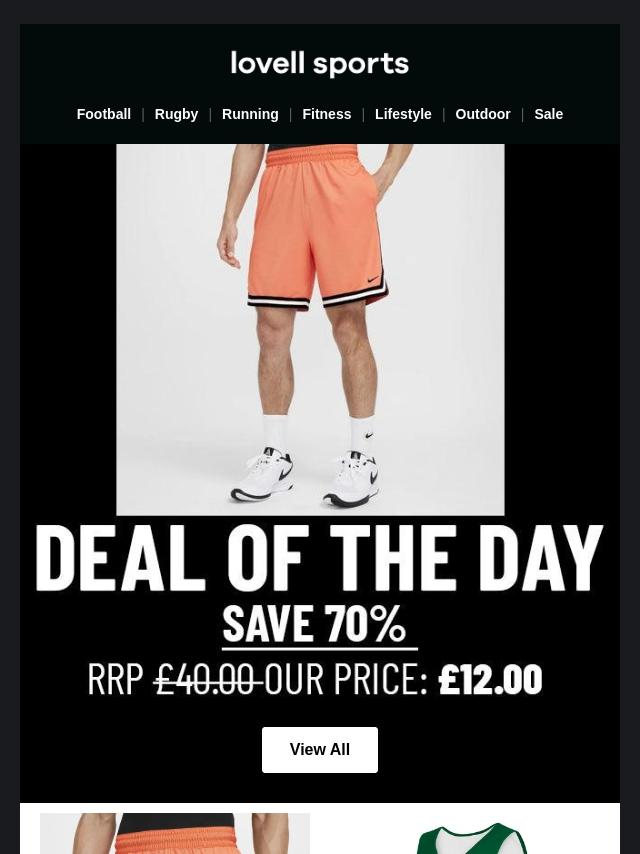This screenshot has width=640, height=854.
Task: Choose the Outdoor navigation link
Action: tap(483, 114)
